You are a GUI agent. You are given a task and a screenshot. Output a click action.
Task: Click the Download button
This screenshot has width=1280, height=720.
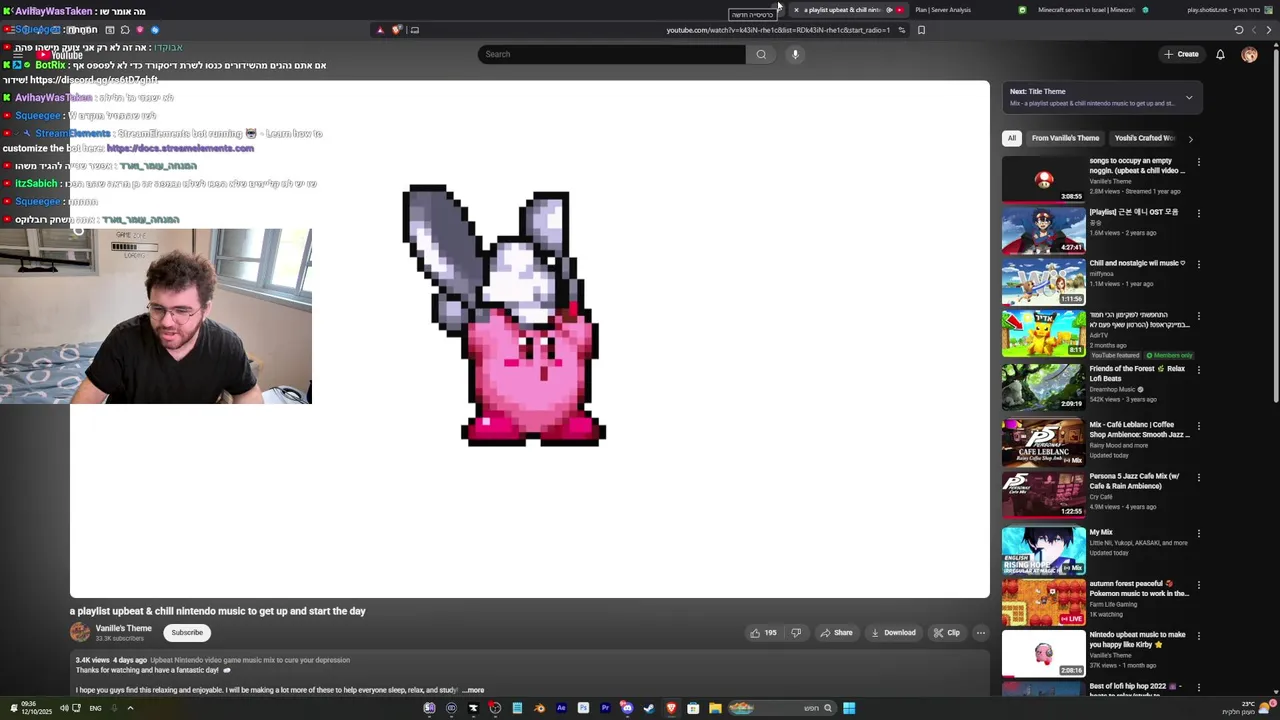click(x=893, y=632)
